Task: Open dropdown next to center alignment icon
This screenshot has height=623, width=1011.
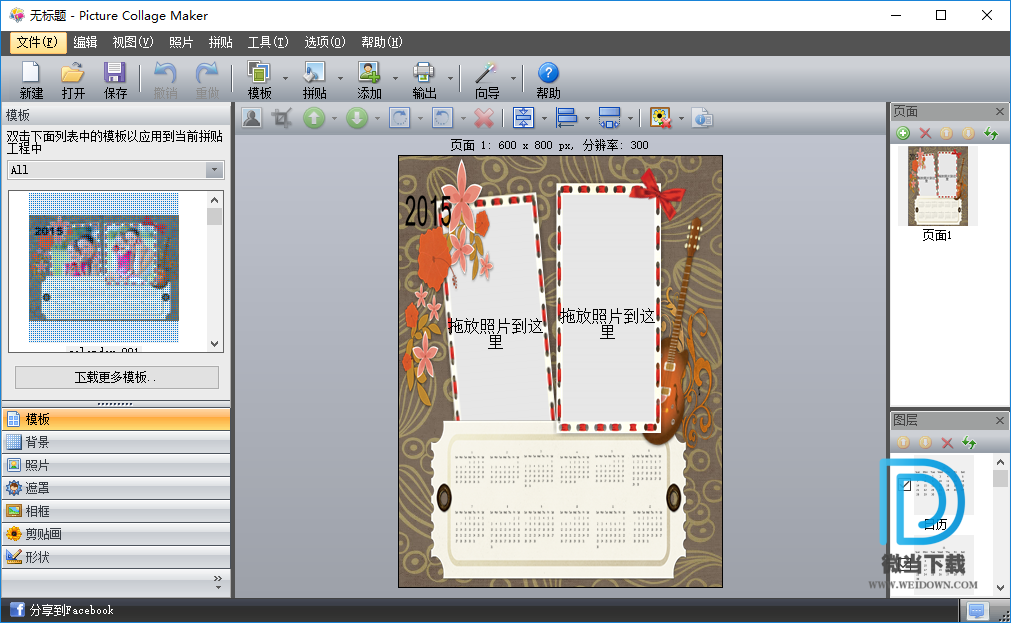Action: [x=545, y=118]
